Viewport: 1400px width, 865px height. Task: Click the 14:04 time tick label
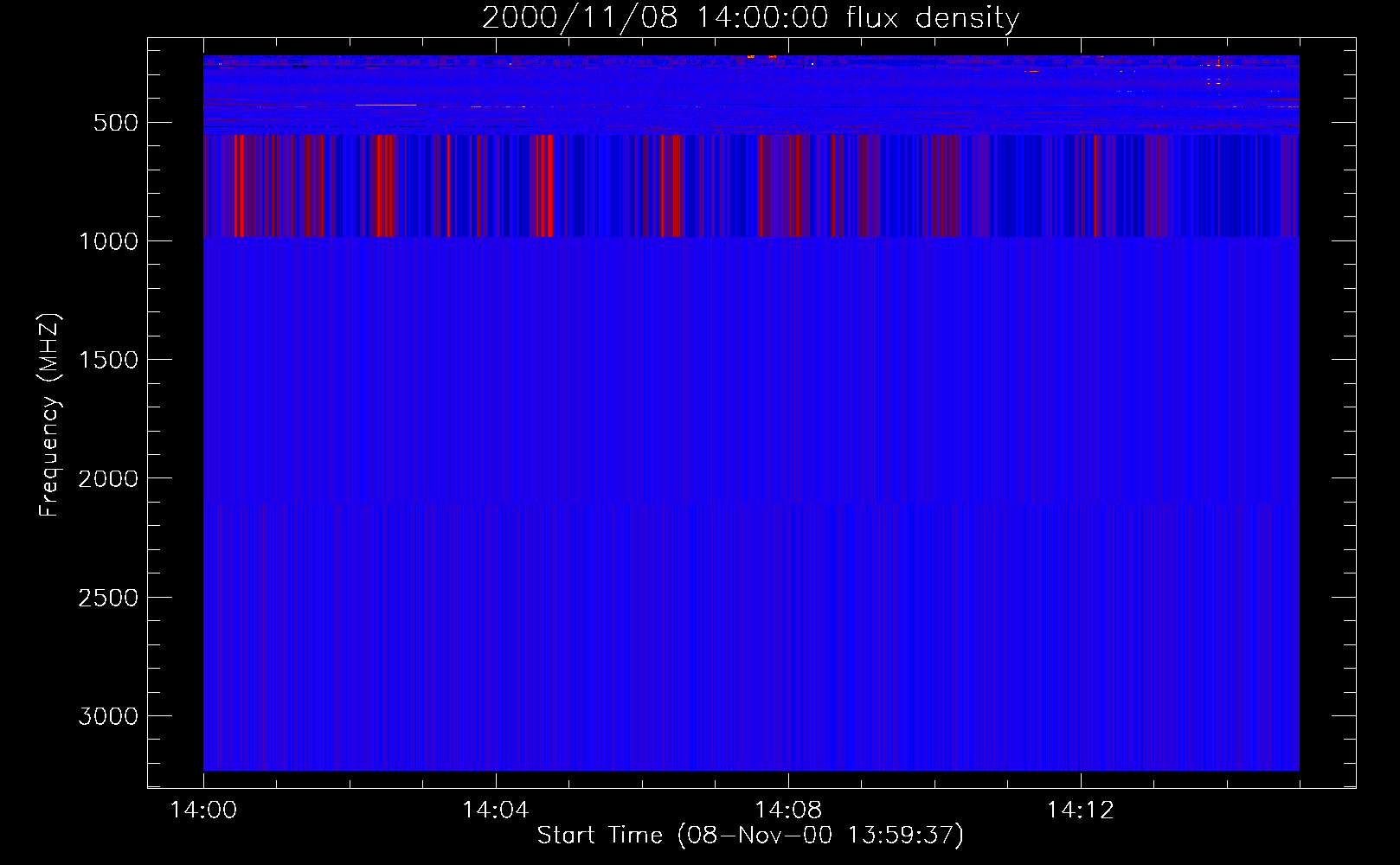point(496,811)
